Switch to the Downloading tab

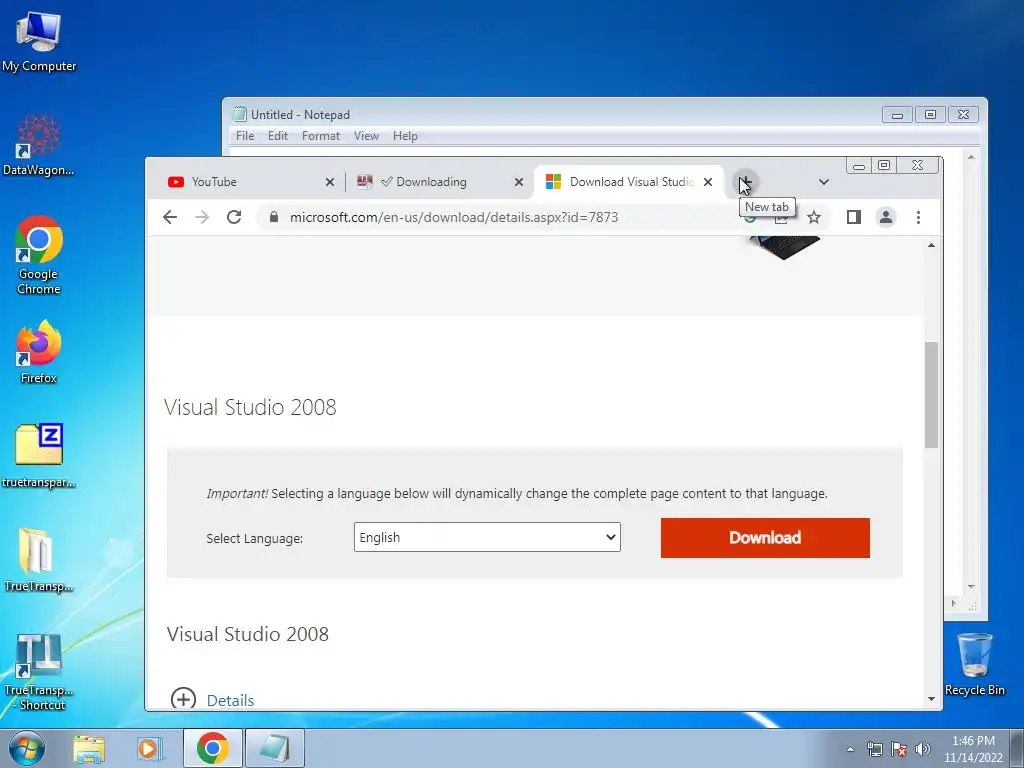tap(436, 182)
